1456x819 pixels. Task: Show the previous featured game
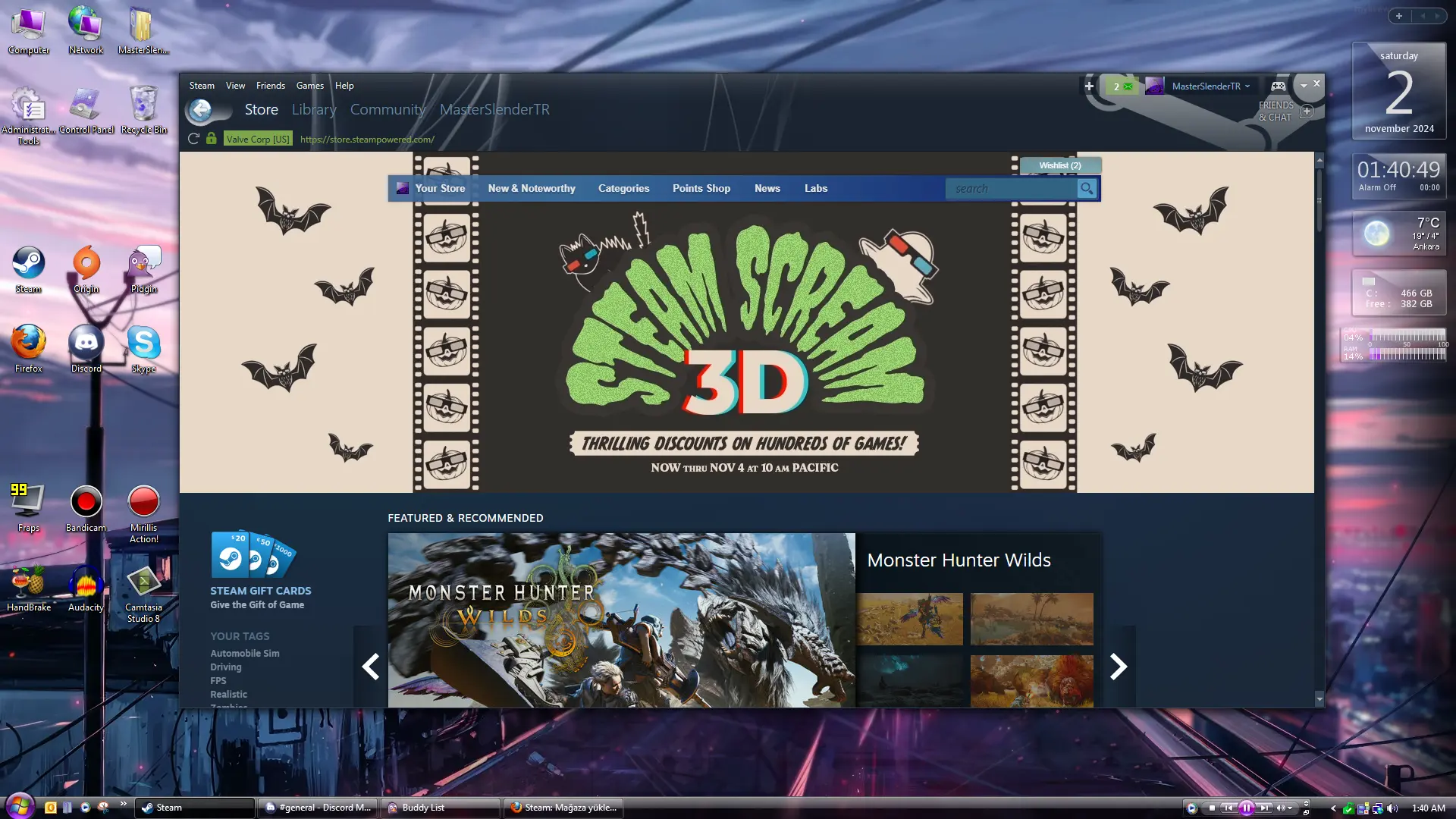click(x=370, y=667)
